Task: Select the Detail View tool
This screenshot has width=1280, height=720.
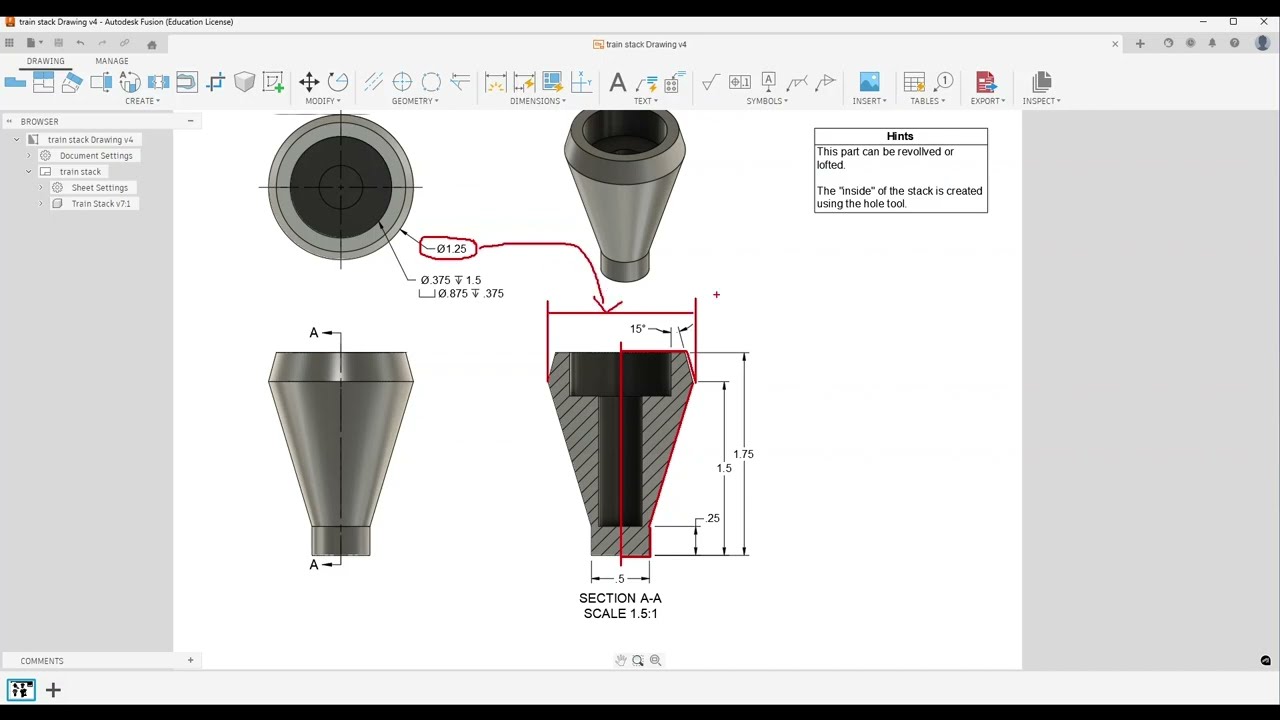Action: [x=130, y=82]
